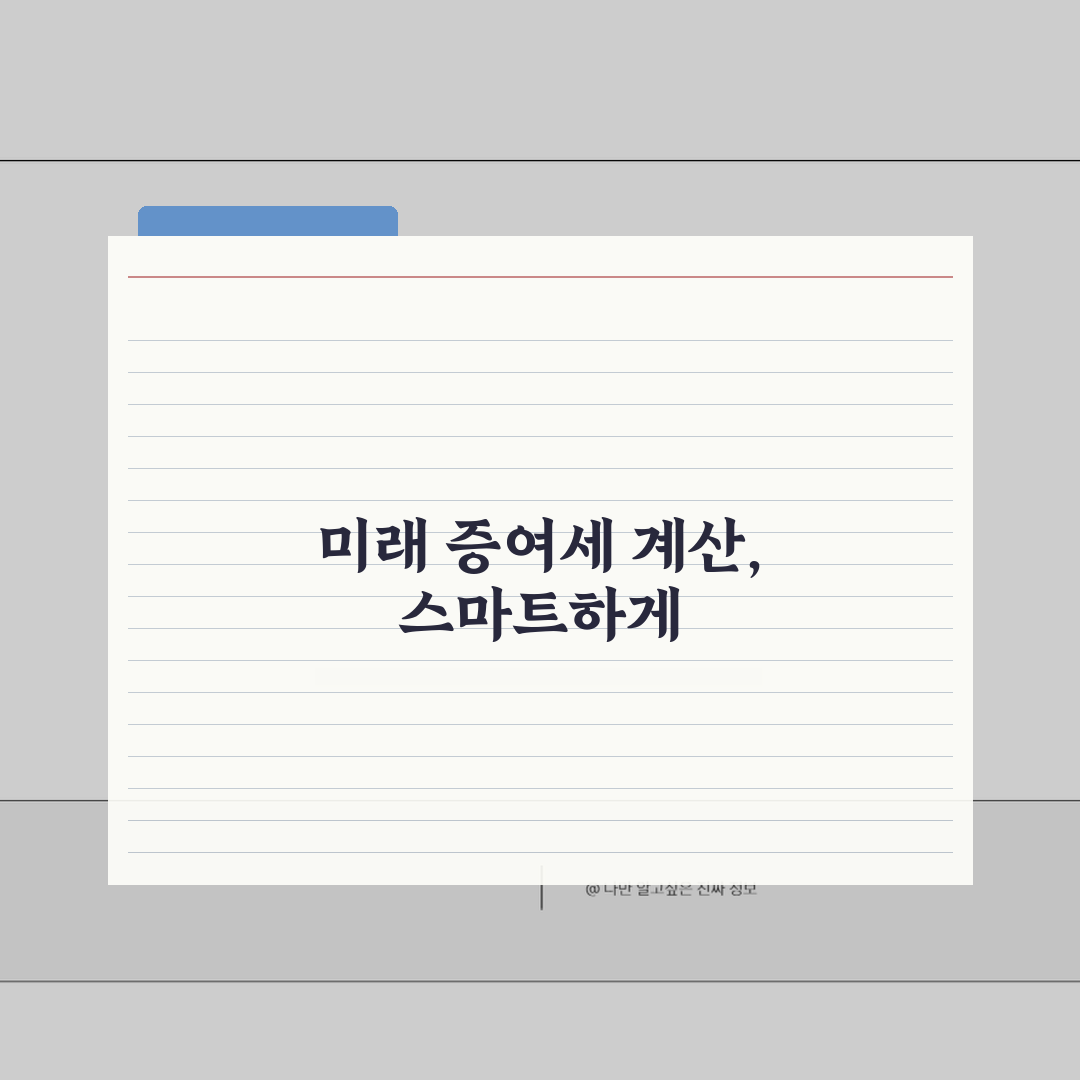Select the blue folder tab above the note card
This screenshot has width=1080, height=1080.
tap(268, 221)
